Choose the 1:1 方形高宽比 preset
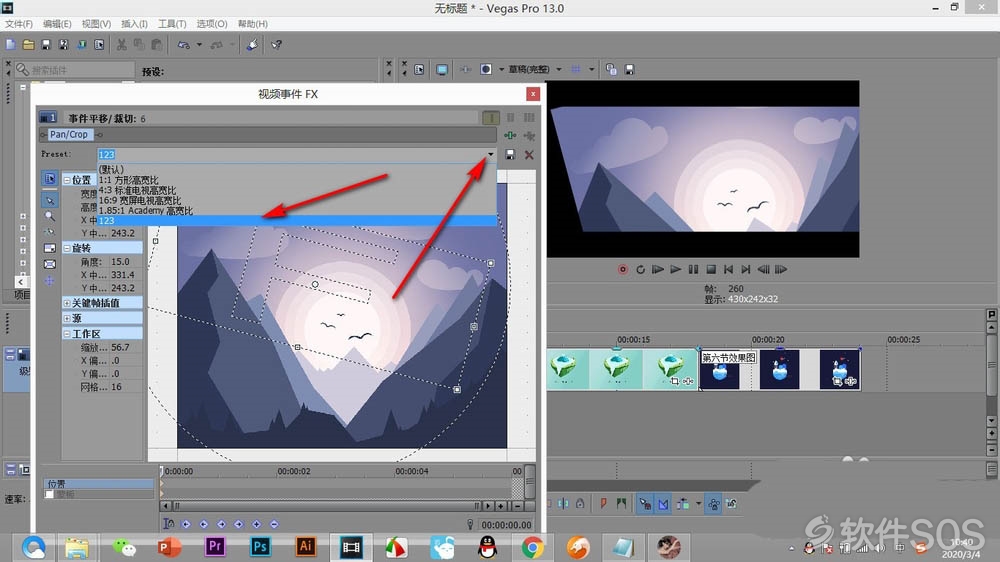Image resolution: width=1000 pixels, height=562 pixels. pos(297,180)
